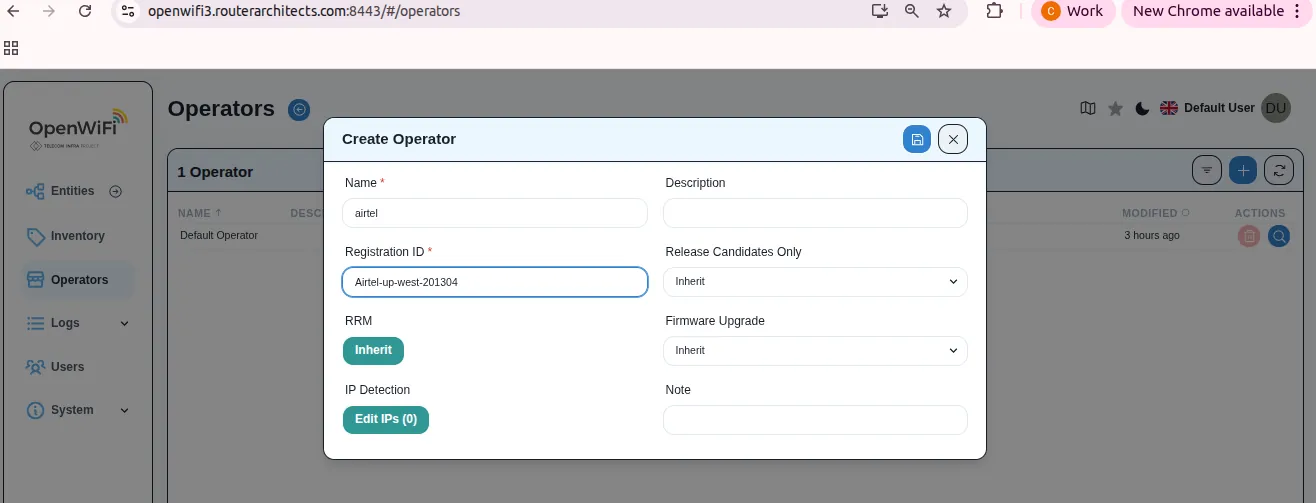Sort the table by NAME column

[x=200, y=213]
